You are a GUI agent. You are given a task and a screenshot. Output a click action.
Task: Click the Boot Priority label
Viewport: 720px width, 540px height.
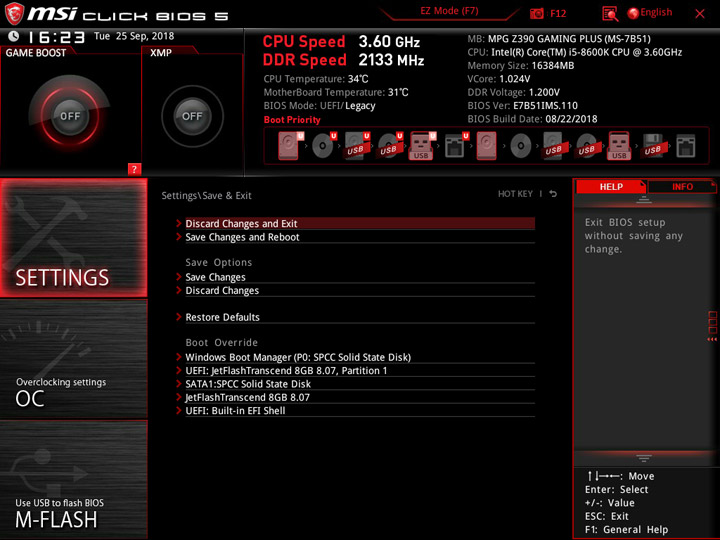tap(292, 120)
